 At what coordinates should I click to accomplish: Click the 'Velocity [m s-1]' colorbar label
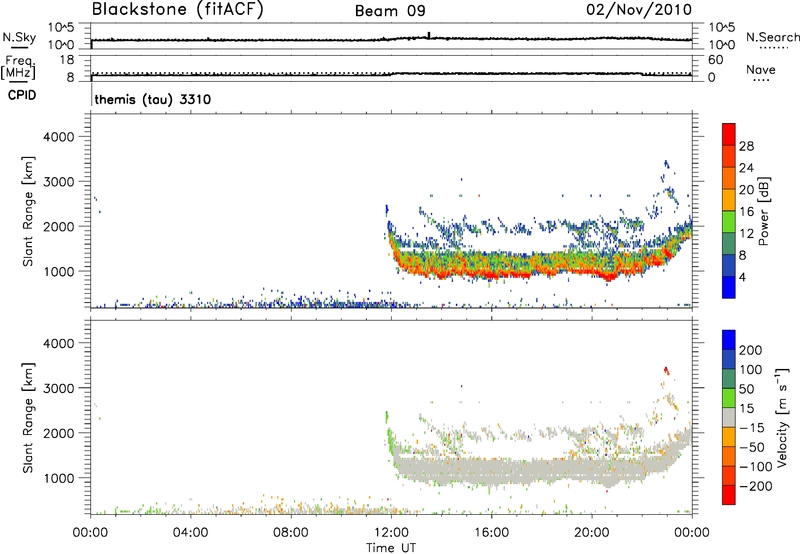tap(782, 417)
